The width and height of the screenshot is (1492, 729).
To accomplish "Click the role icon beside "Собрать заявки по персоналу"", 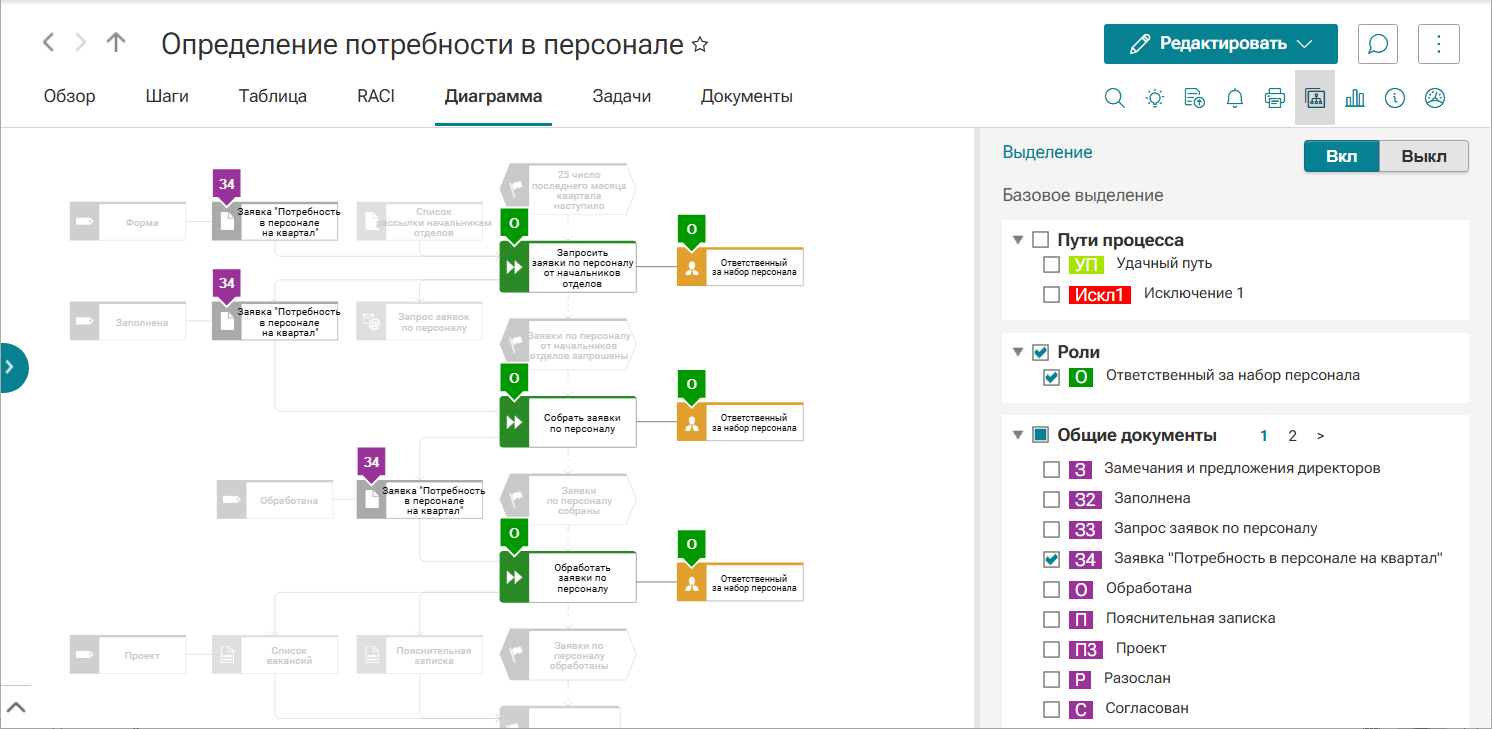I will pos(691,423).
